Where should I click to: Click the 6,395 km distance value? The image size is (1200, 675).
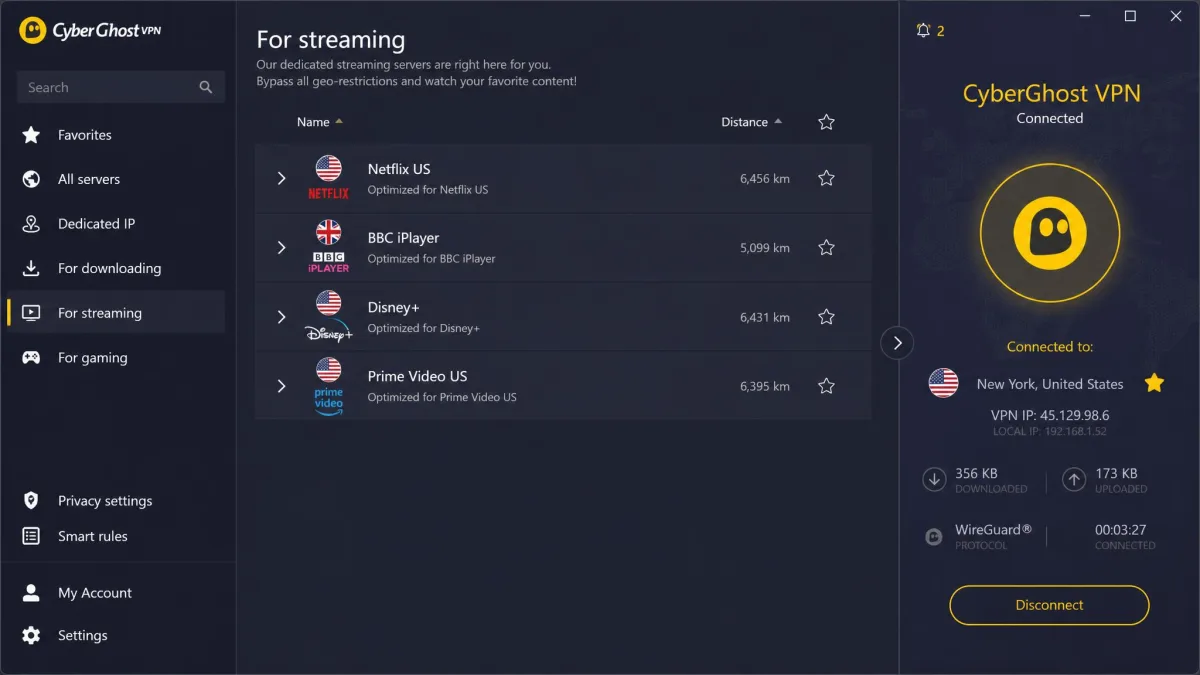[765, 385]
